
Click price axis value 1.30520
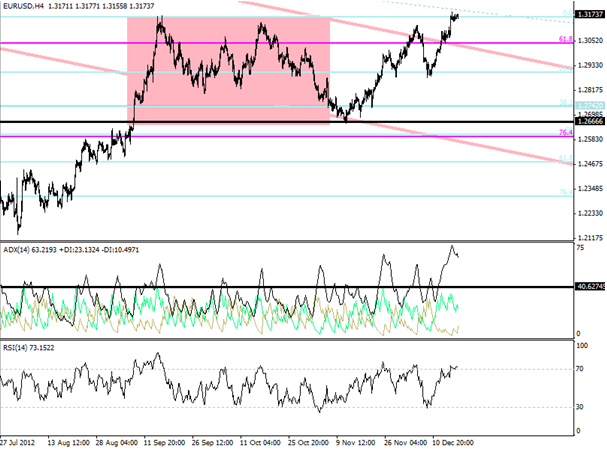[x=590, y=40]
